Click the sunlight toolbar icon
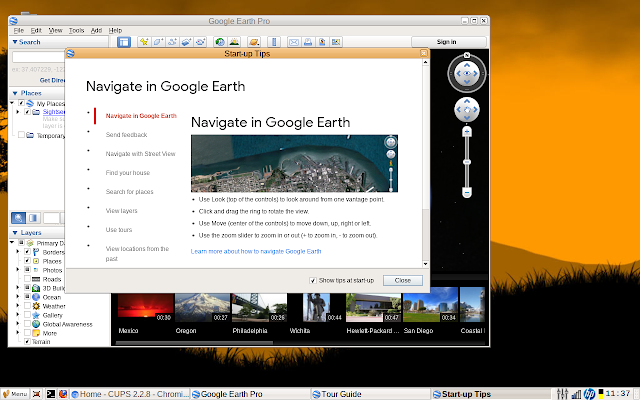Image resolution: width=640 pixels, height=400 pixels. point(234,42)
